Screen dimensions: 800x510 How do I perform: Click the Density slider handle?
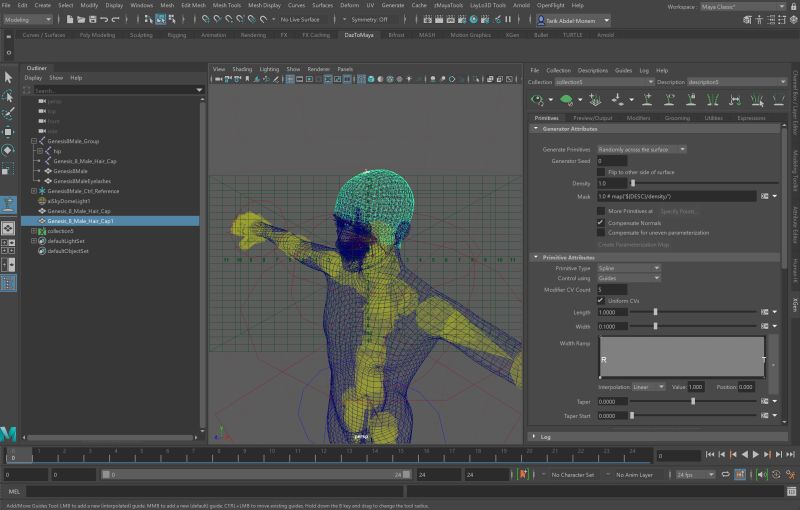tap(633, 184)
